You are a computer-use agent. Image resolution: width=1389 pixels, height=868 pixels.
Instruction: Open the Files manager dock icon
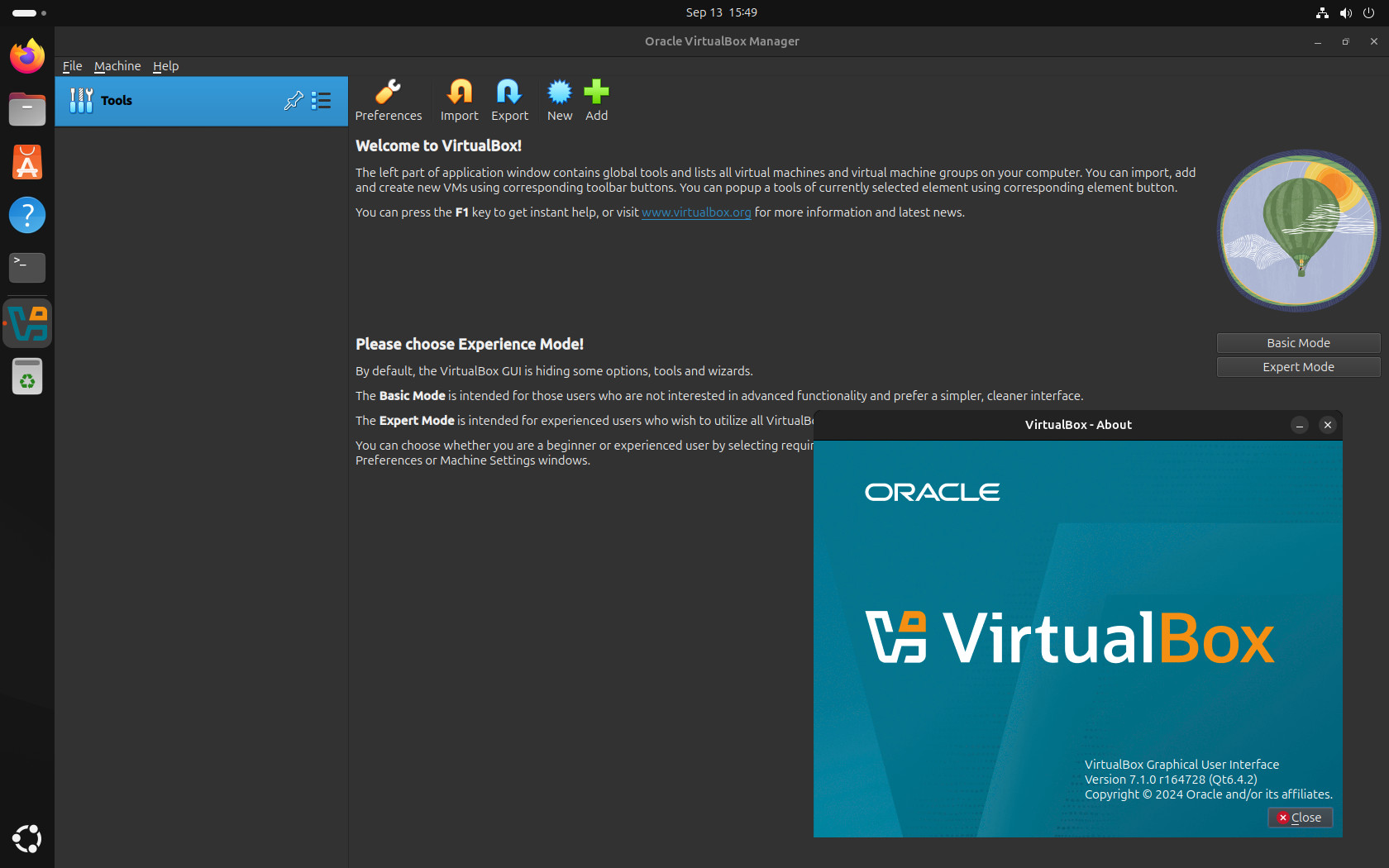pyautogui.click(x=27, y=109)
